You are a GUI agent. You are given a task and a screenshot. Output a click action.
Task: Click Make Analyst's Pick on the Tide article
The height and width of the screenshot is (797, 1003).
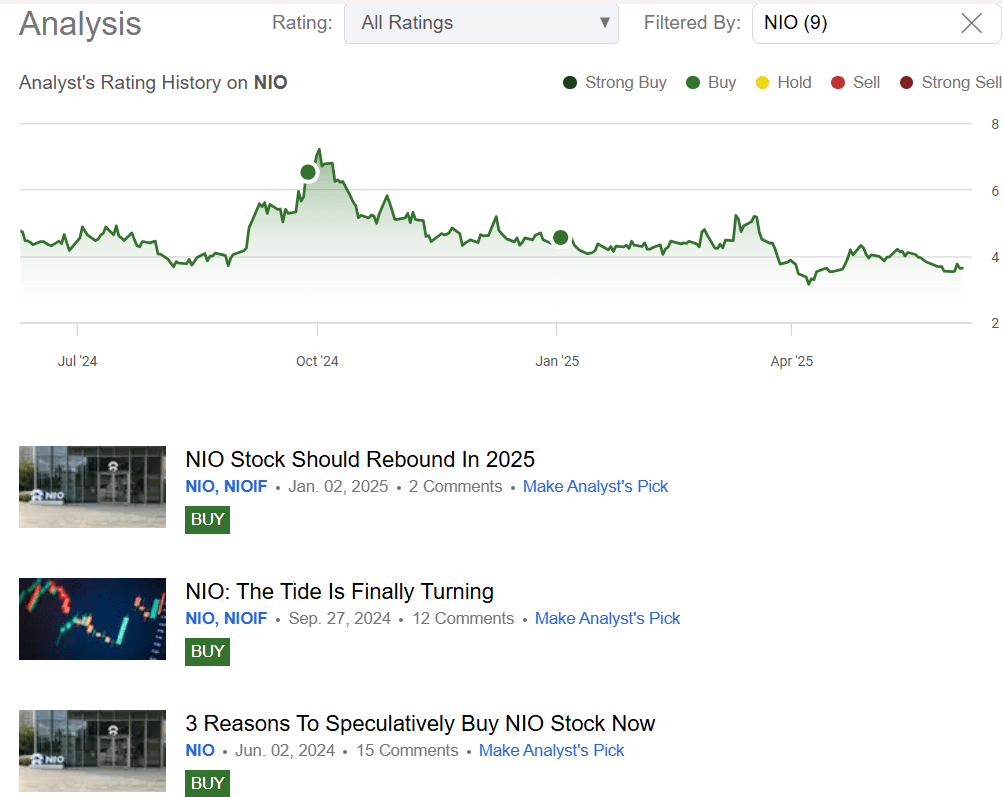coord(607,618)
